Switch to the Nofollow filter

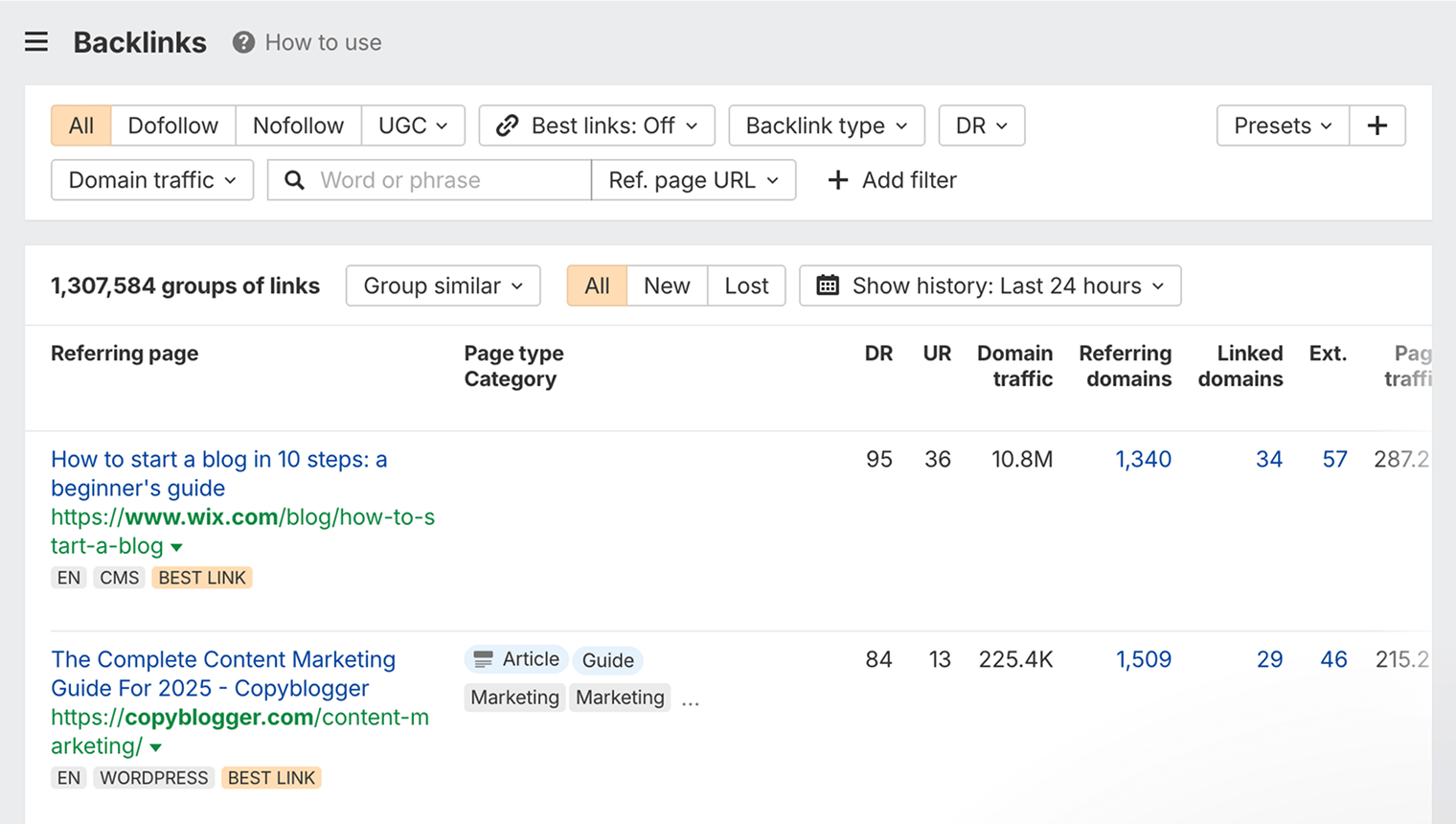(298, 125)
